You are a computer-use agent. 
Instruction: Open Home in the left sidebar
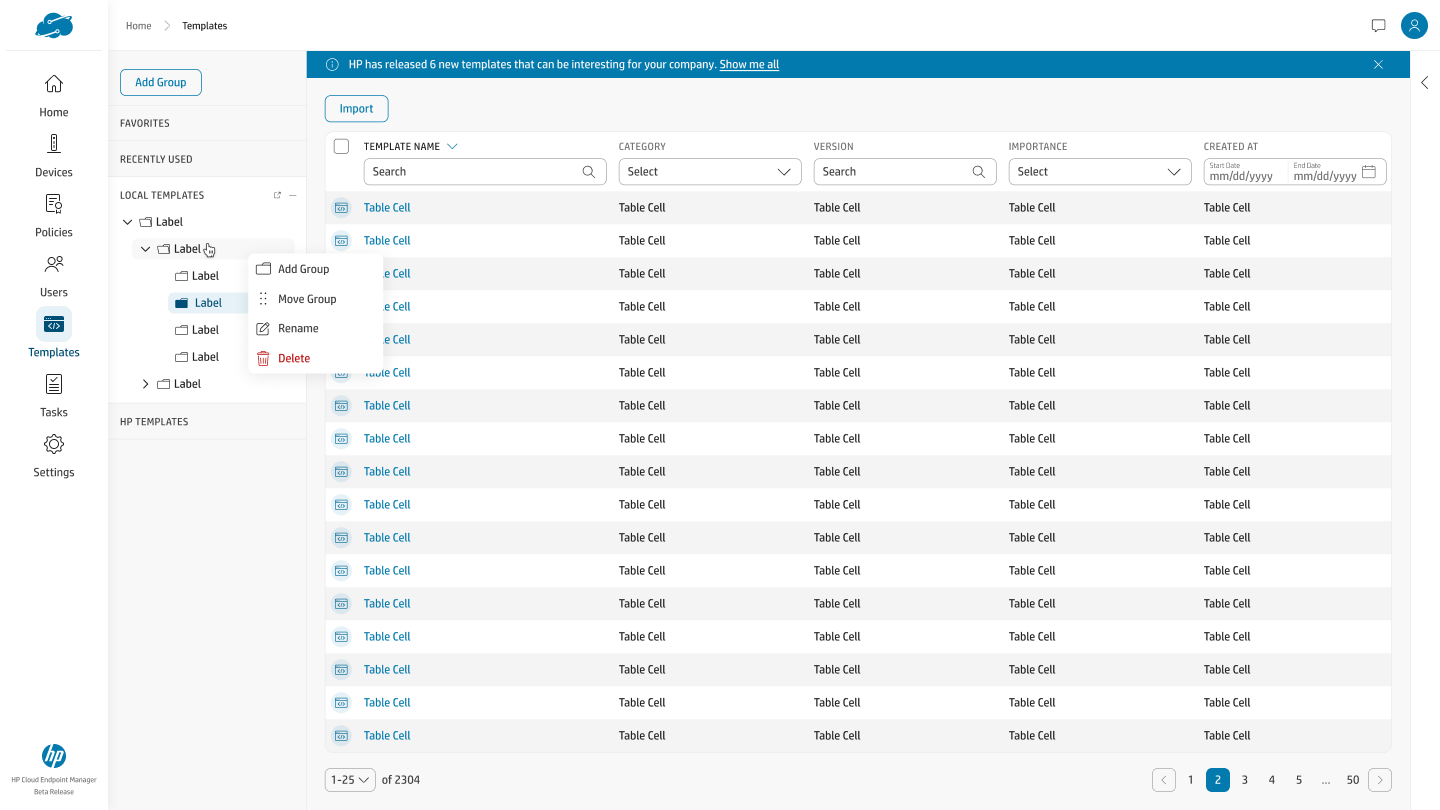click(x=54, y=96)
